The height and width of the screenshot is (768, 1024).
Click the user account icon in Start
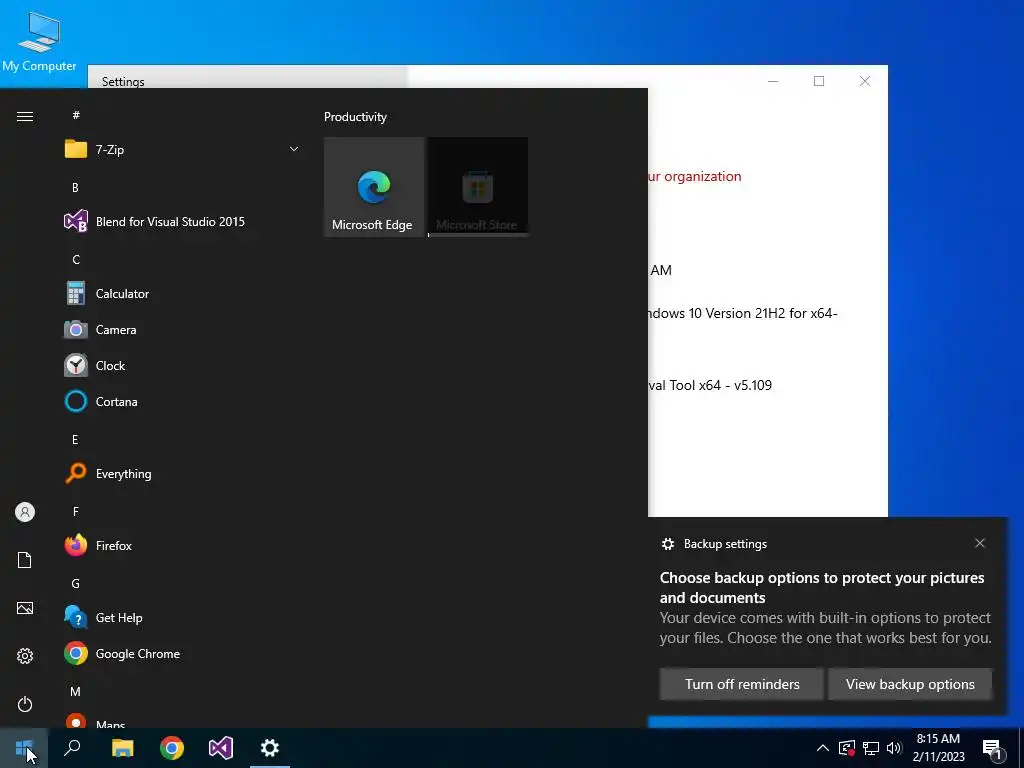pos(25,512)
